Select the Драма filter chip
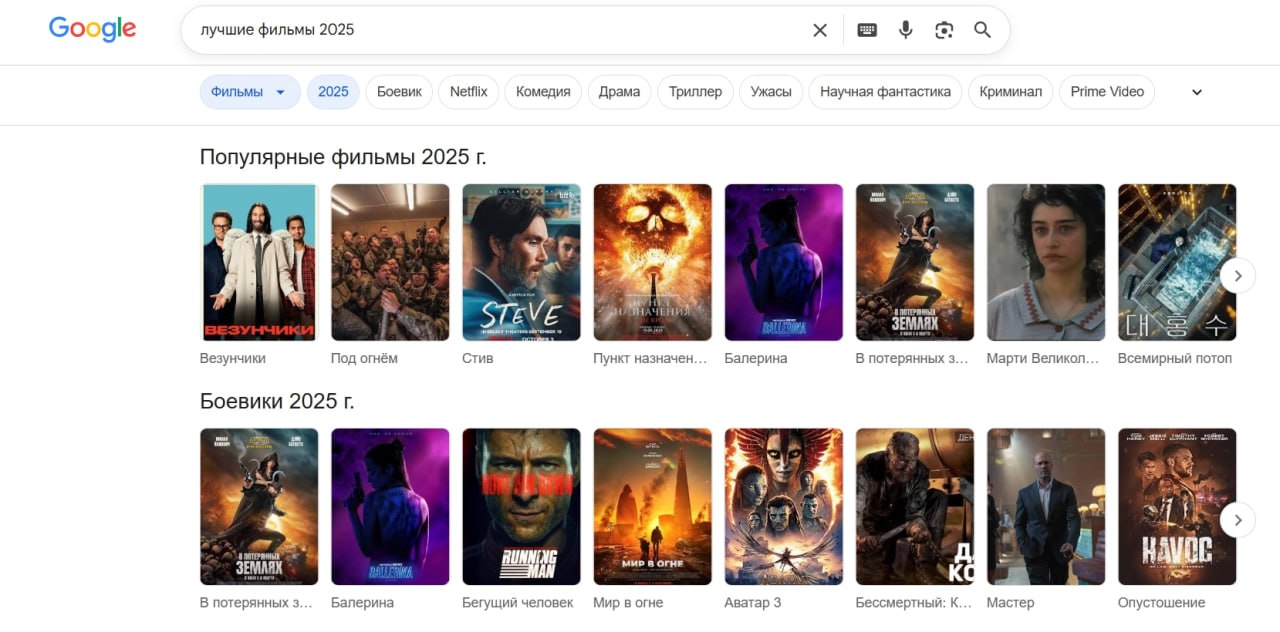This screenshot has height=632, width=1280. pos(619,92)
